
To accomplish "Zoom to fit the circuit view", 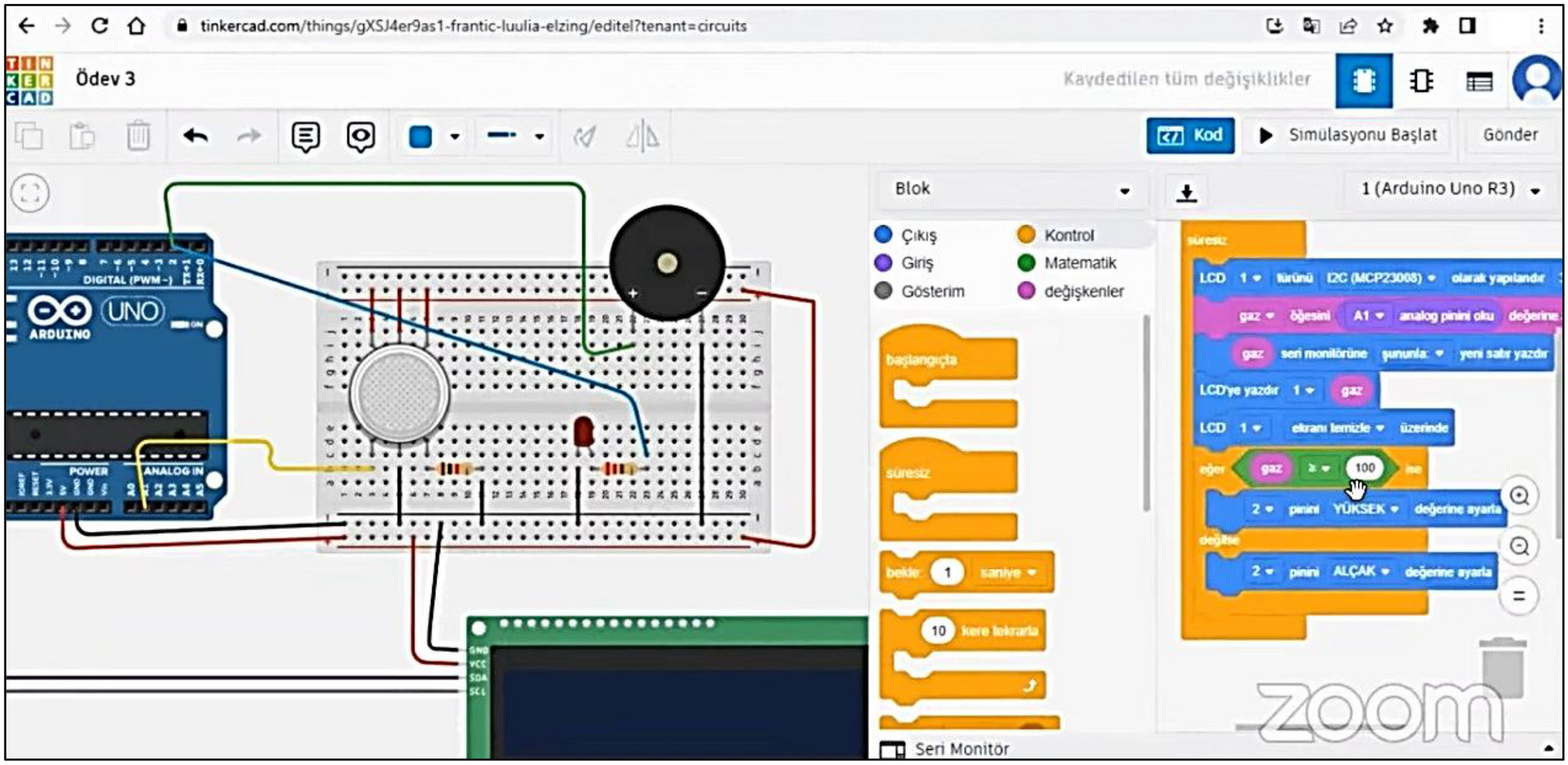I will (30, 192).
